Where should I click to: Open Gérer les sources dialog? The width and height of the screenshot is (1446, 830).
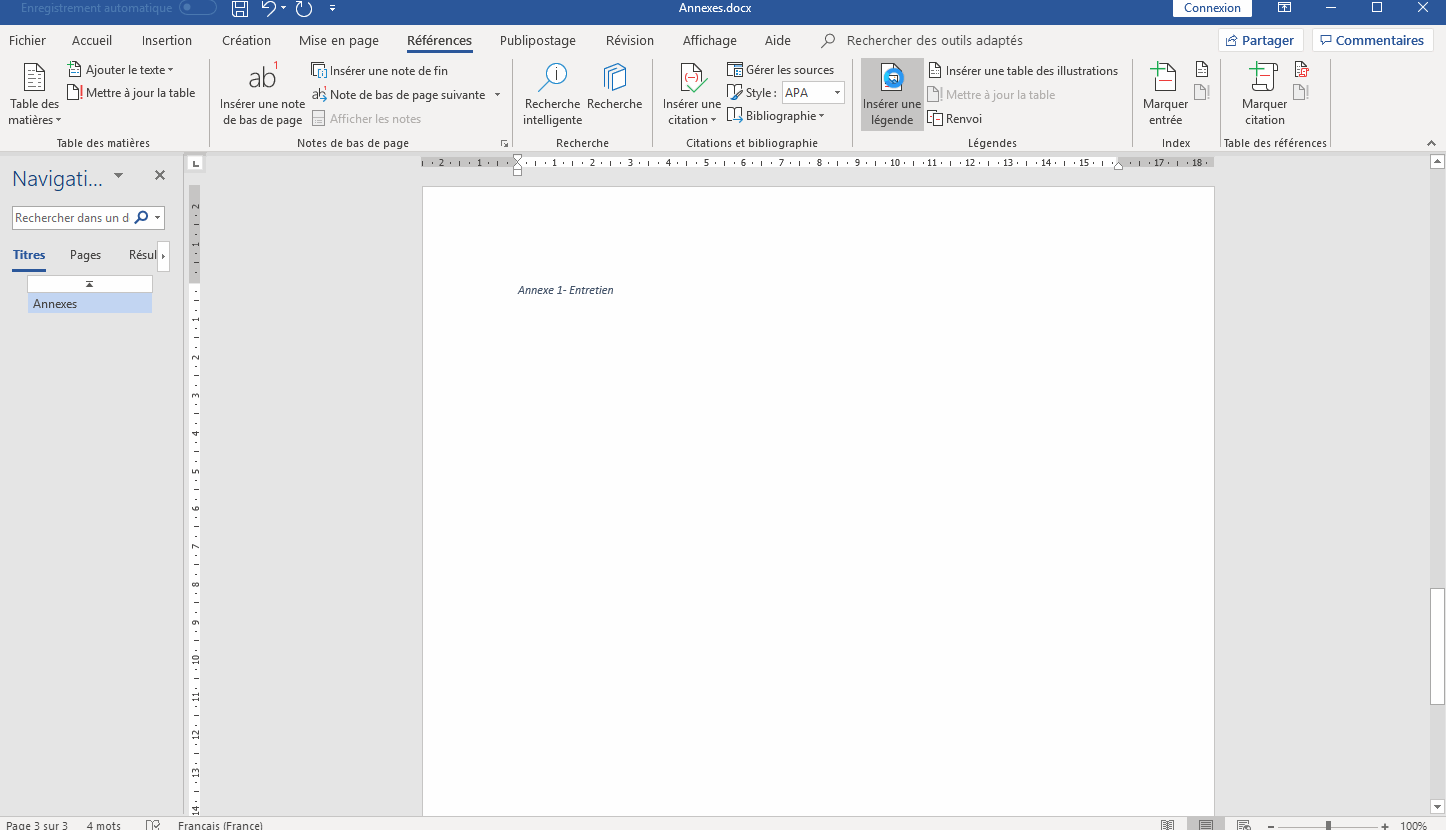780,70
